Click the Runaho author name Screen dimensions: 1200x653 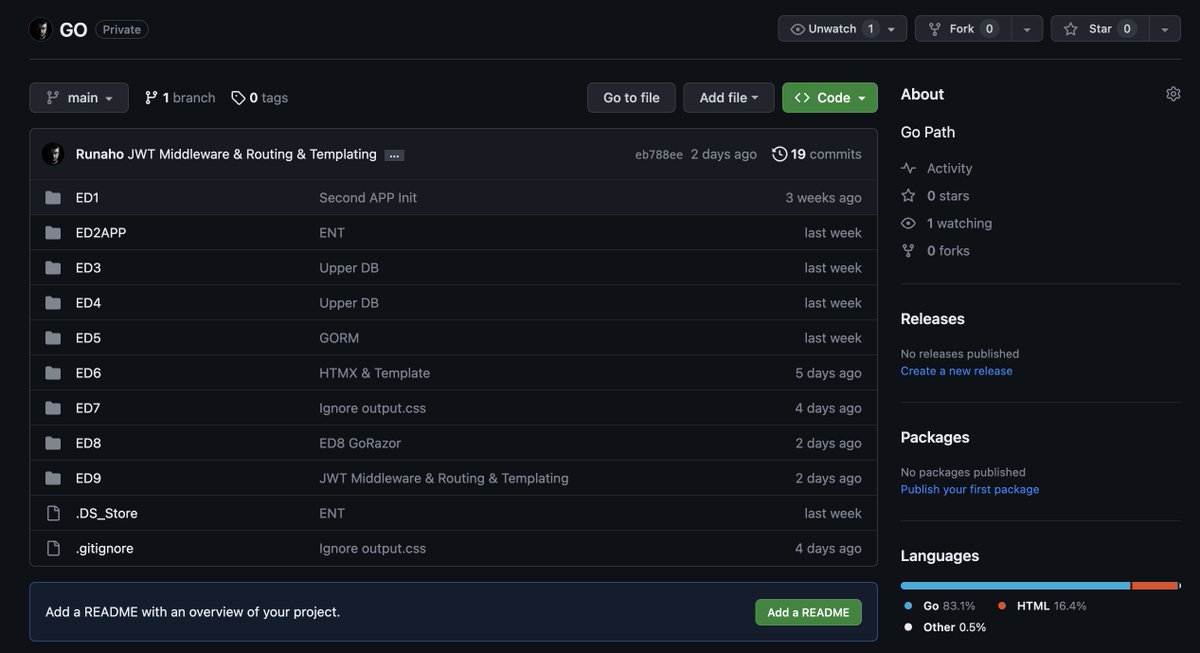coord(100,154)
